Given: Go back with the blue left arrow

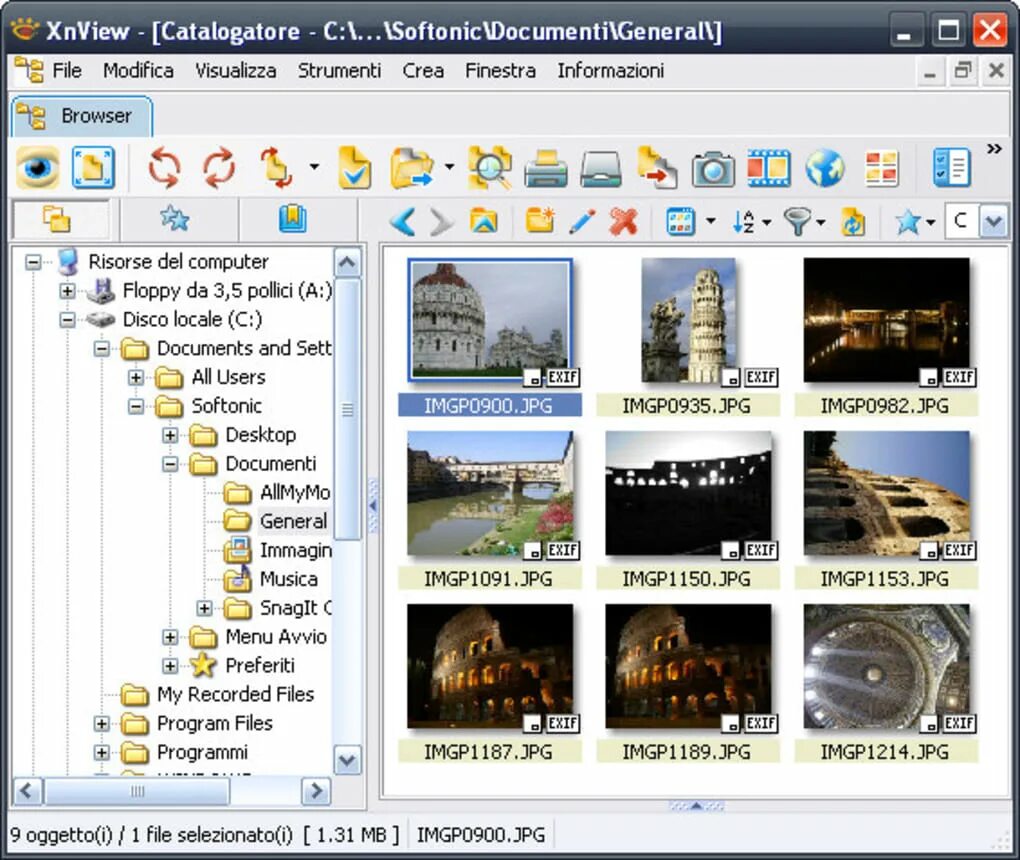Looking at the screenshot, I should point(402,222).
